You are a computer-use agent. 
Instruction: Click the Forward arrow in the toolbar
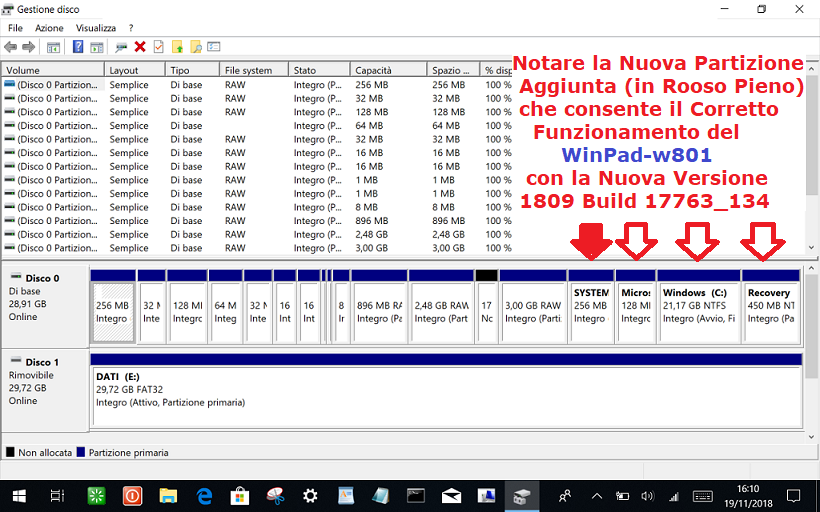coord(29,47)
